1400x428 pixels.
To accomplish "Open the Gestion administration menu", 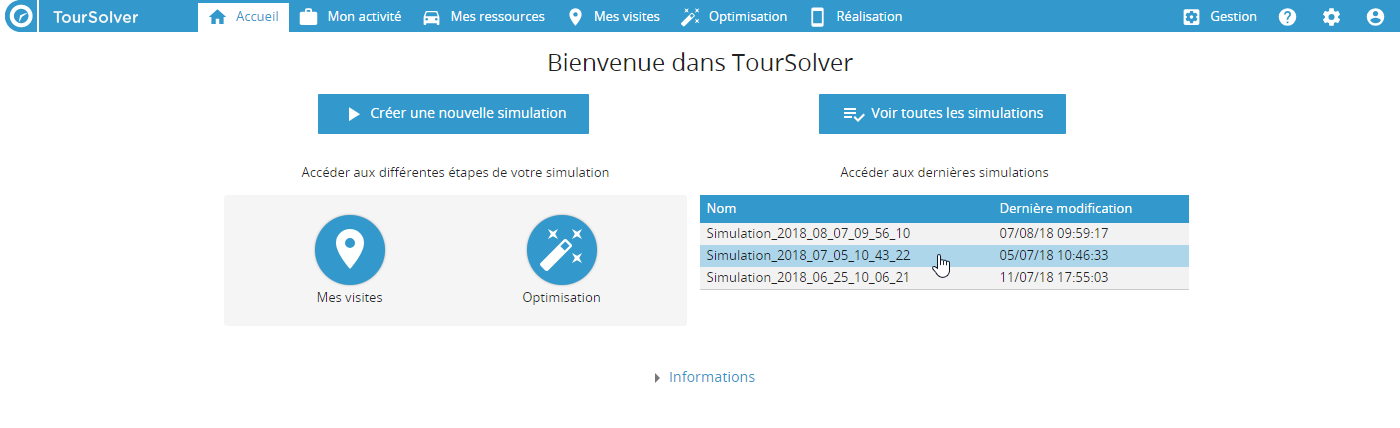I will coord(1219,17).
